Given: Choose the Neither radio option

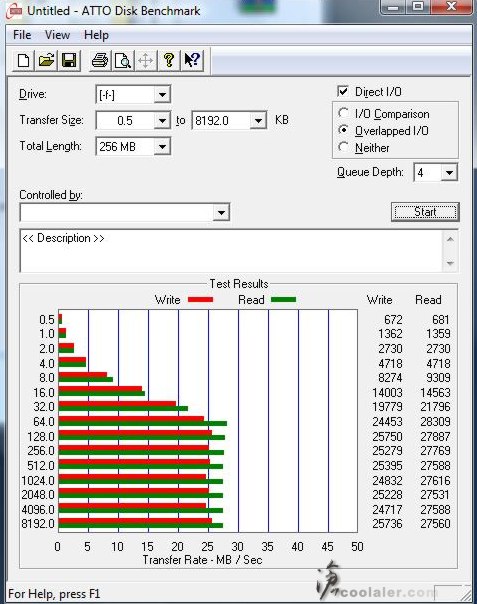Looking at the screenshot, I should [x=343, y=147].
